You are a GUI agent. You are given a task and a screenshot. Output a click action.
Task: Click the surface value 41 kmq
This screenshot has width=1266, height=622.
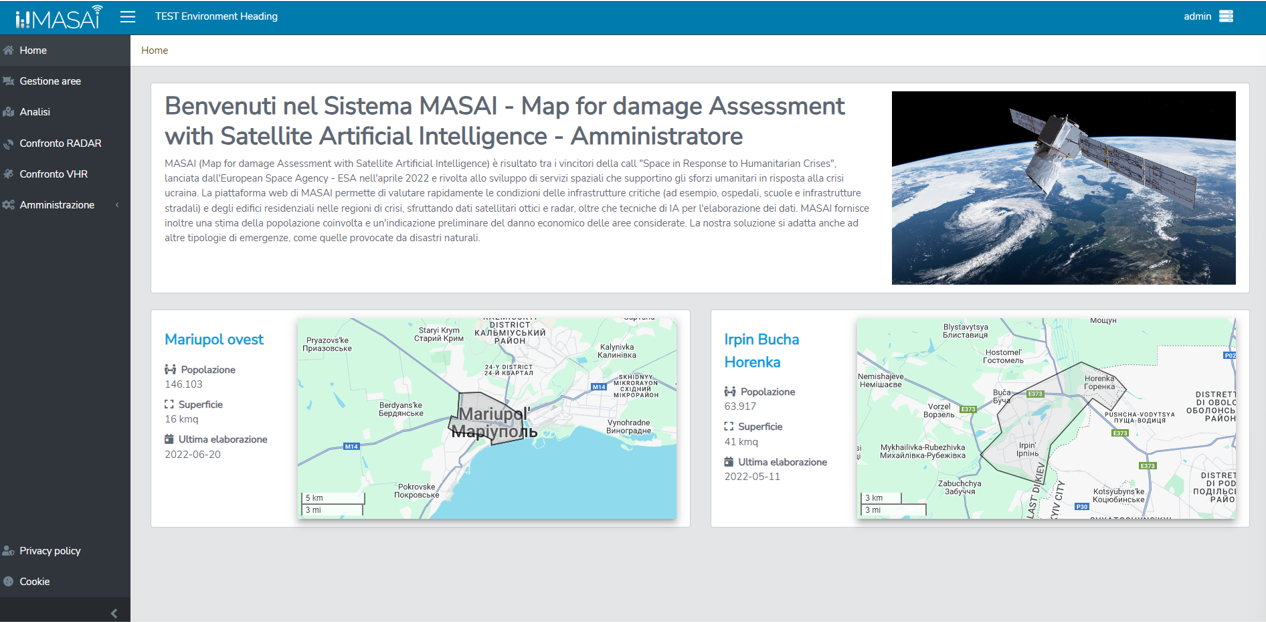pos(741,442)
